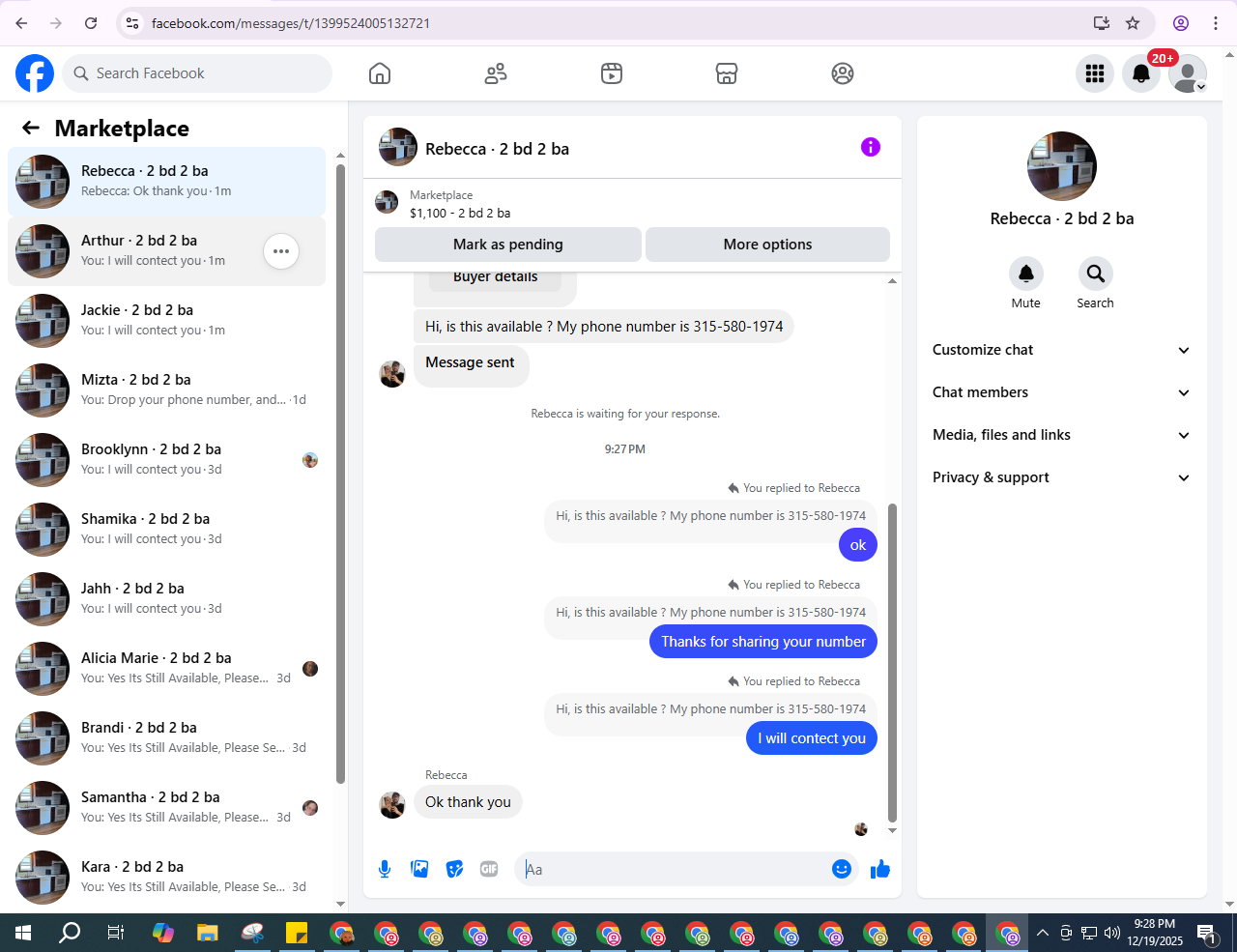
Task: Open the Brooklynn conversation in the list
Action: [166, 460]
